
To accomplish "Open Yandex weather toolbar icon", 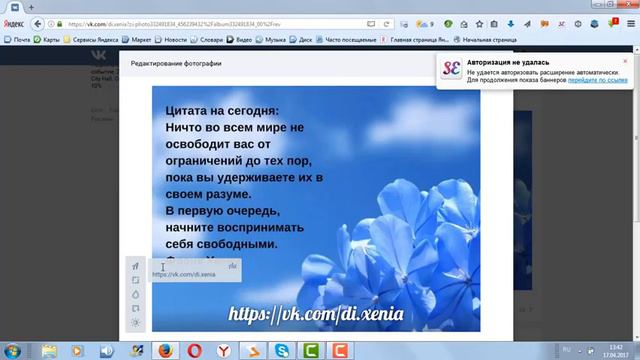I will point(424,24).
